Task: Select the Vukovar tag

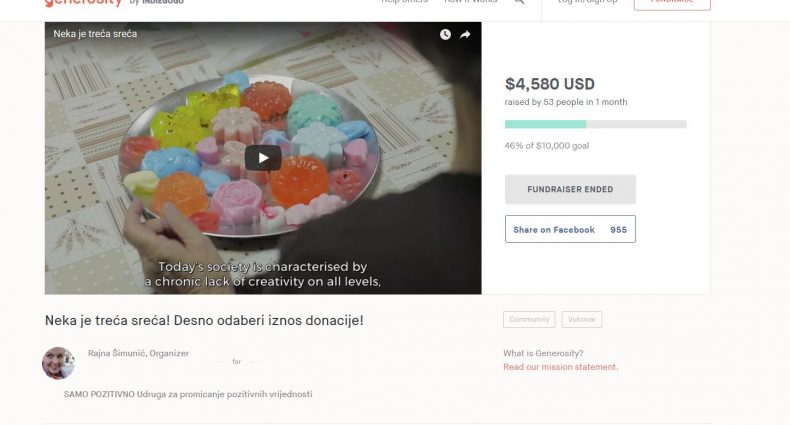Action: 582,319
